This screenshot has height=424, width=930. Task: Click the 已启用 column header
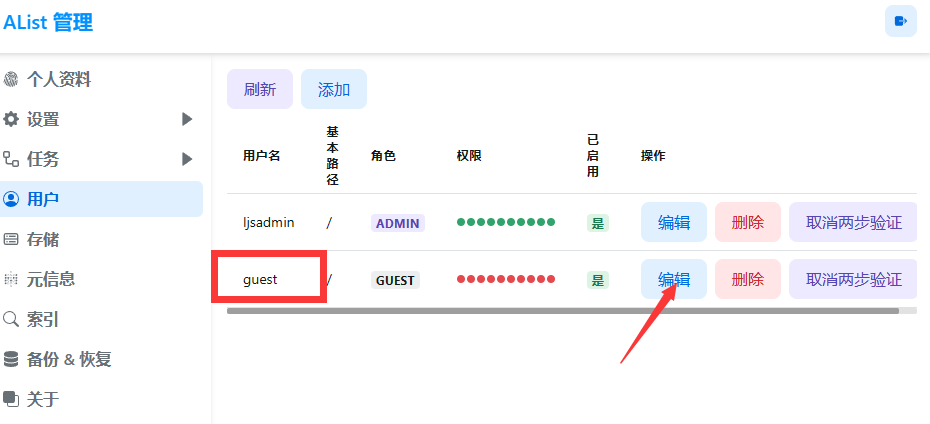(x=593, y=156)
